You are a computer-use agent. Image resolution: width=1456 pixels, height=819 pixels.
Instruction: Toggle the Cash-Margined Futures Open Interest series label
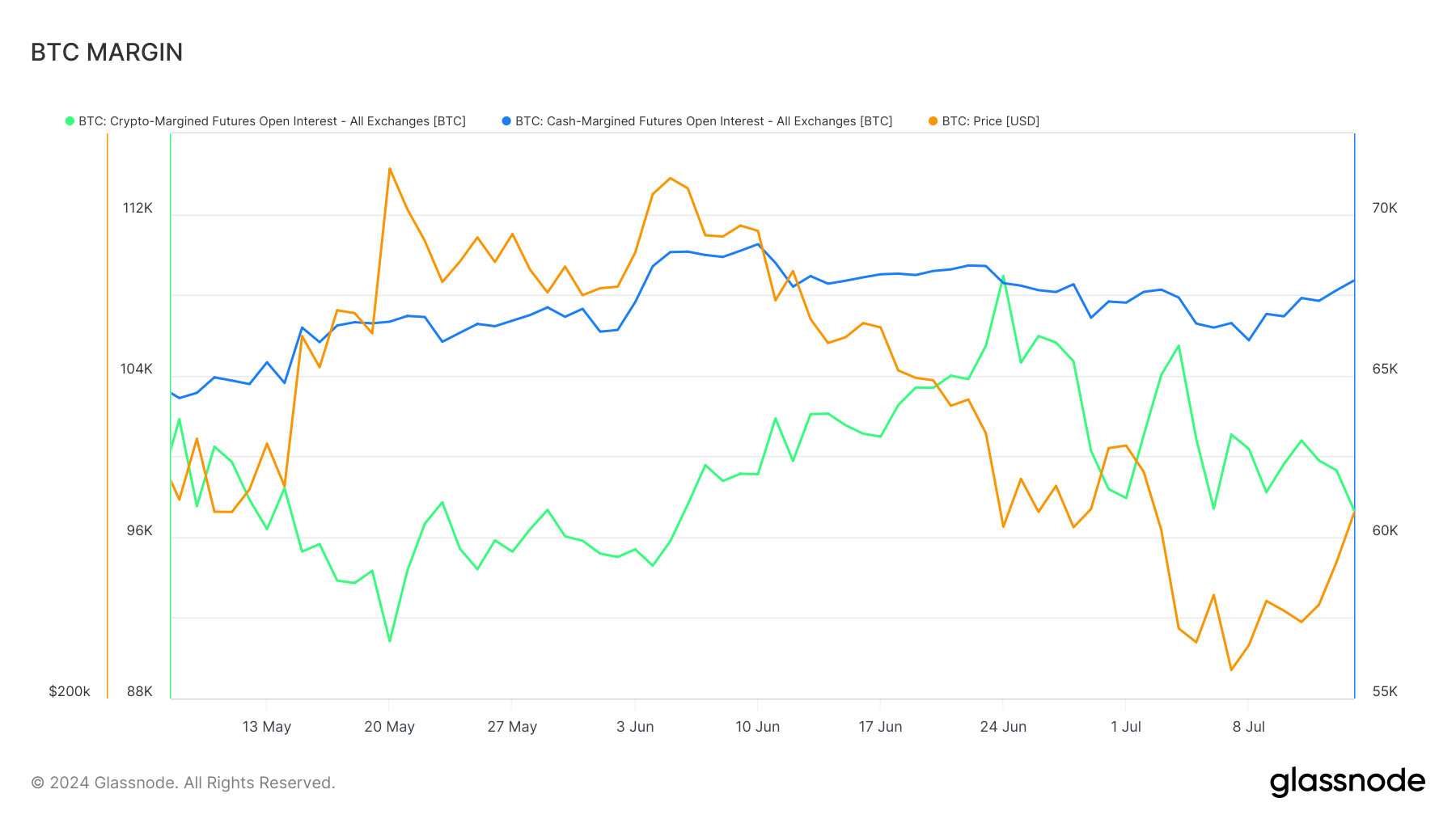[x=704, y=121]
